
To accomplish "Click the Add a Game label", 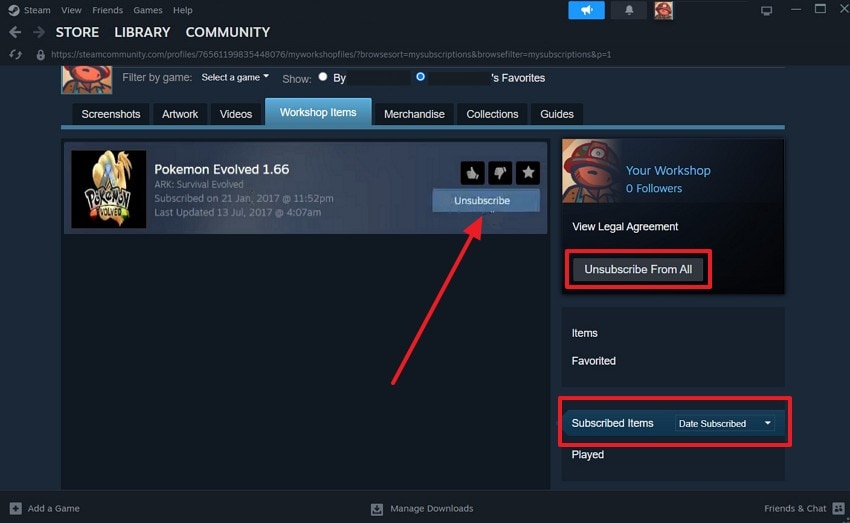I will (54, 508).
